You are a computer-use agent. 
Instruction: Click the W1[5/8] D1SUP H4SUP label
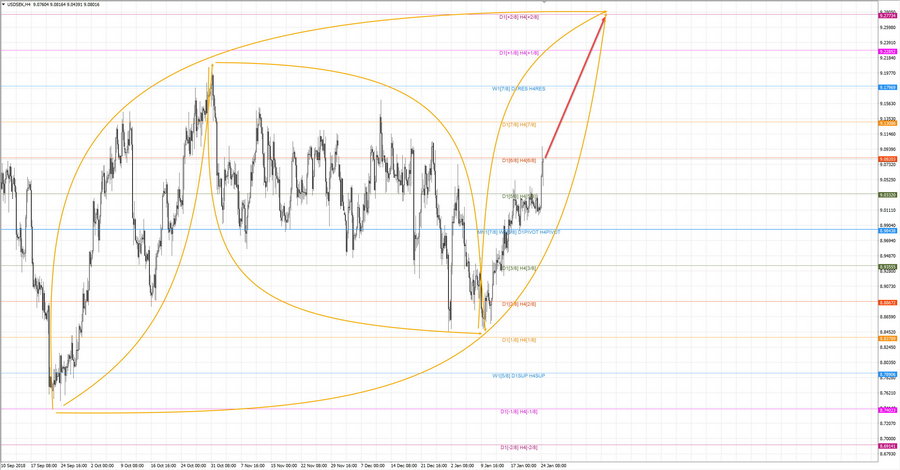coord(518,376)
